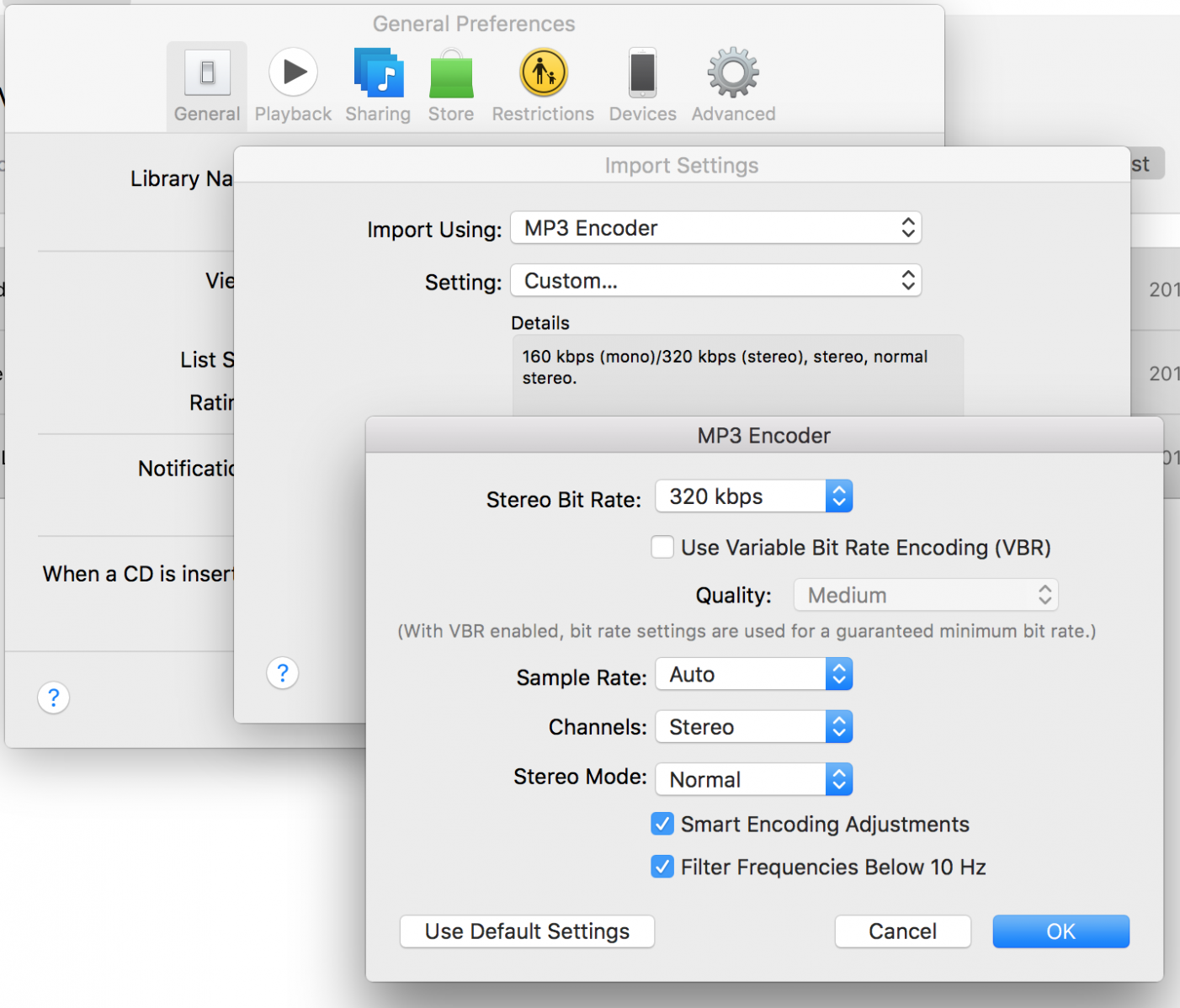Image resolution: width=1180 pixels, height=1008 pixels.
Task: Open the Restrictions parental controls icon
Action: click(543, 74)
